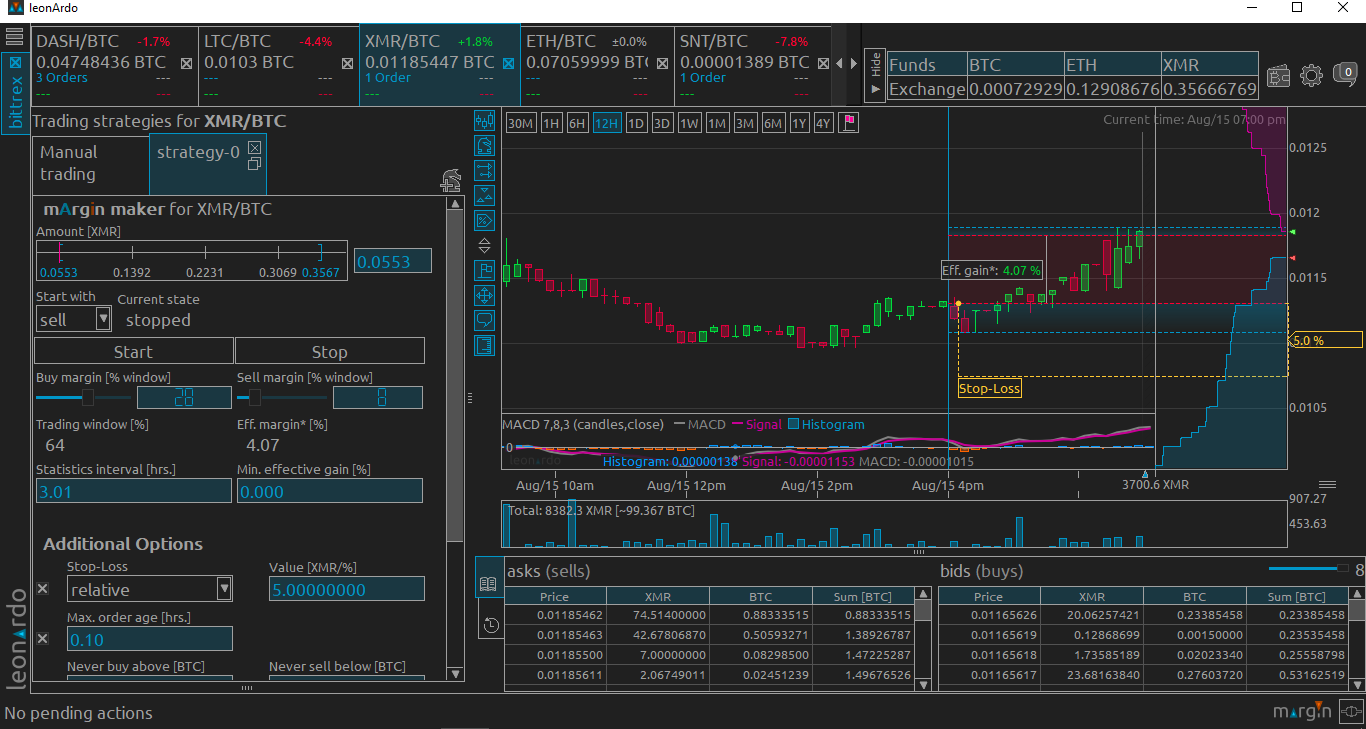Click the Max. order age field 0.10

150,639
